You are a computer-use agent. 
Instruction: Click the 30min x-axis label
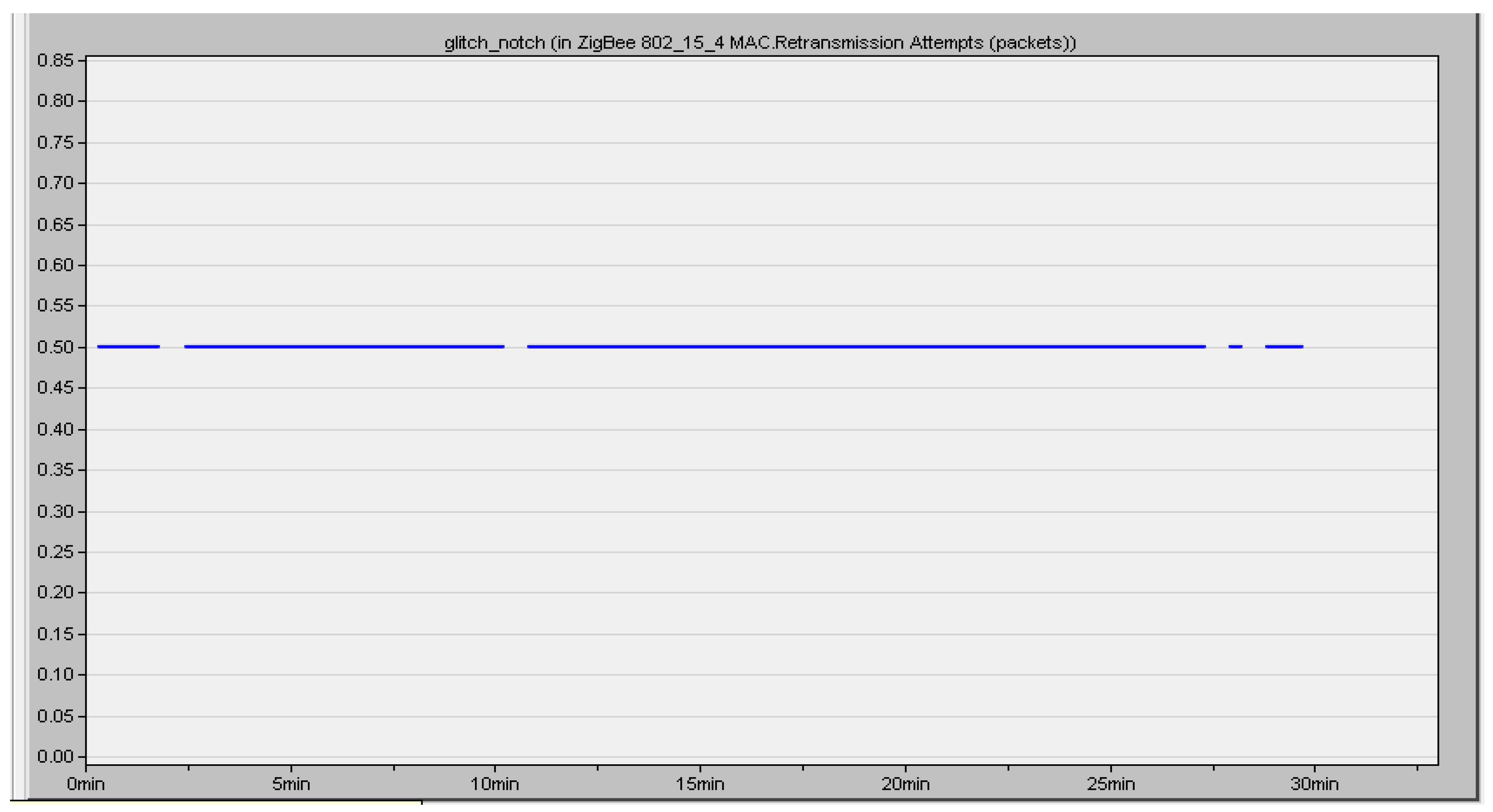(1314, 784)
